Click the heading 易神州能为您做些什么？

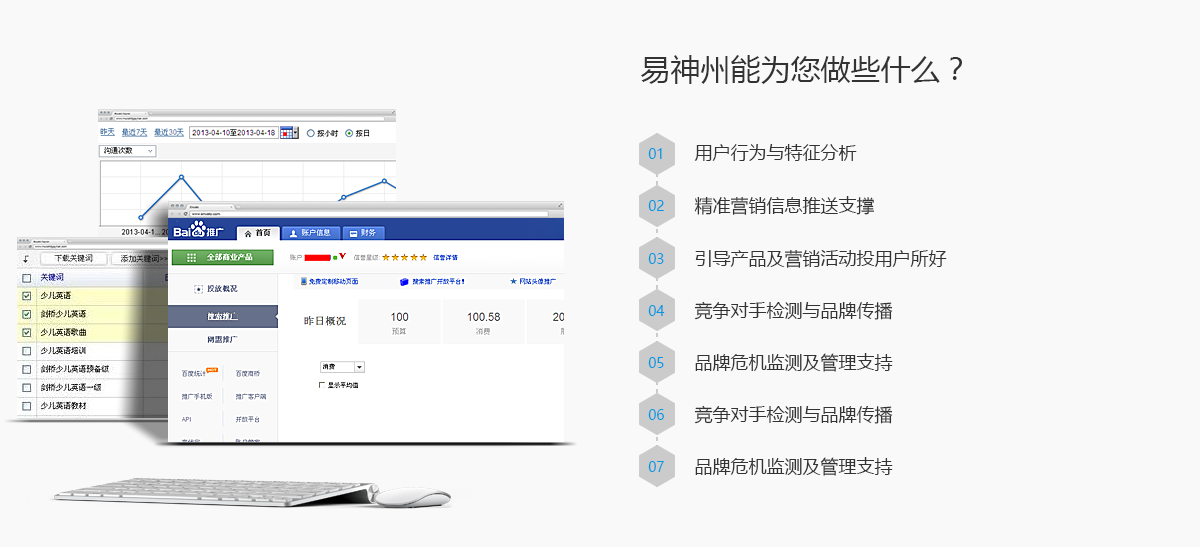[802, 71]
